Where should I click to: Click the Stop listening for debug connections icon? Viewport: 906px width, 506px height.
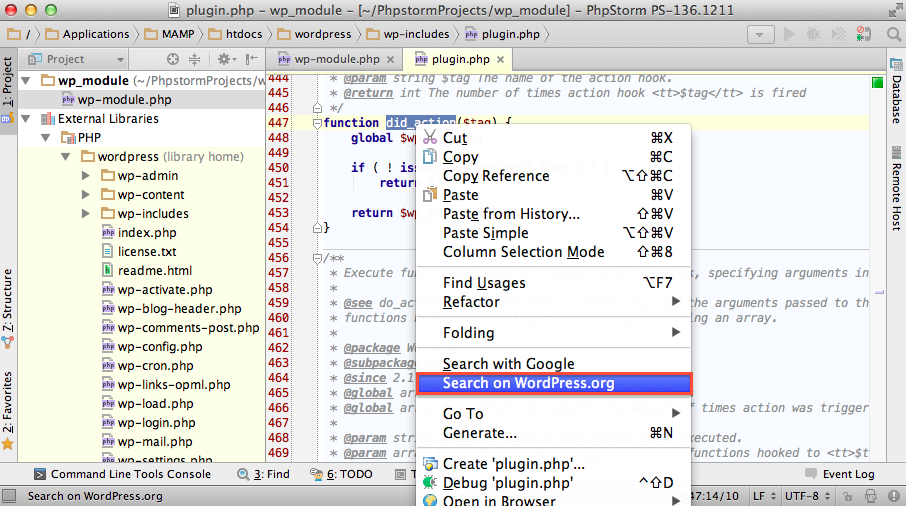click(864, 35)
